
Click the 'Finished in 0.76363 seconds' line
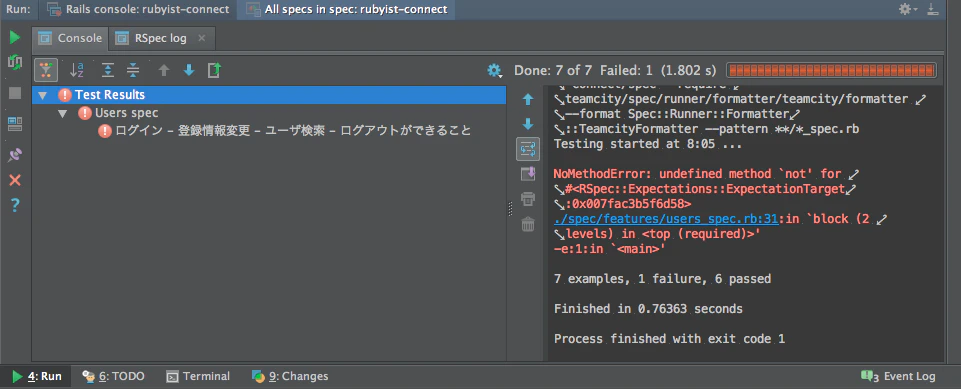648,309
